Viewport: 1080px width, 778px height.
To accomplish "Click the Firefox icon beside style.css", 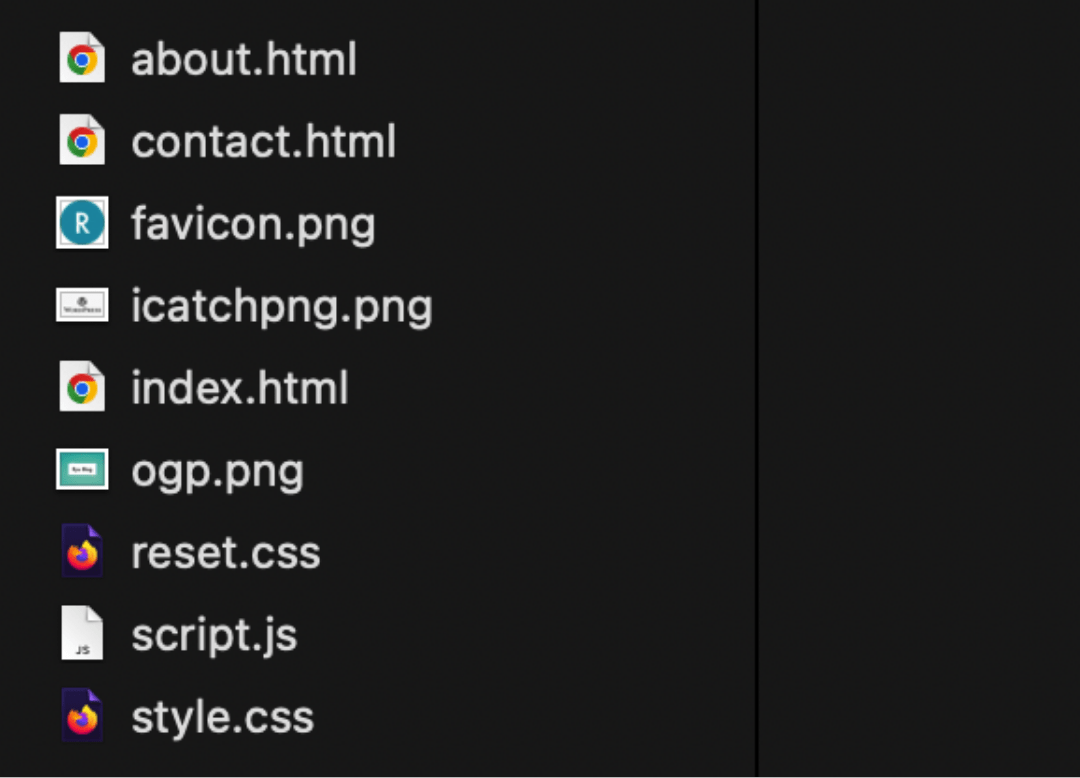I will [x=82, y=715].
